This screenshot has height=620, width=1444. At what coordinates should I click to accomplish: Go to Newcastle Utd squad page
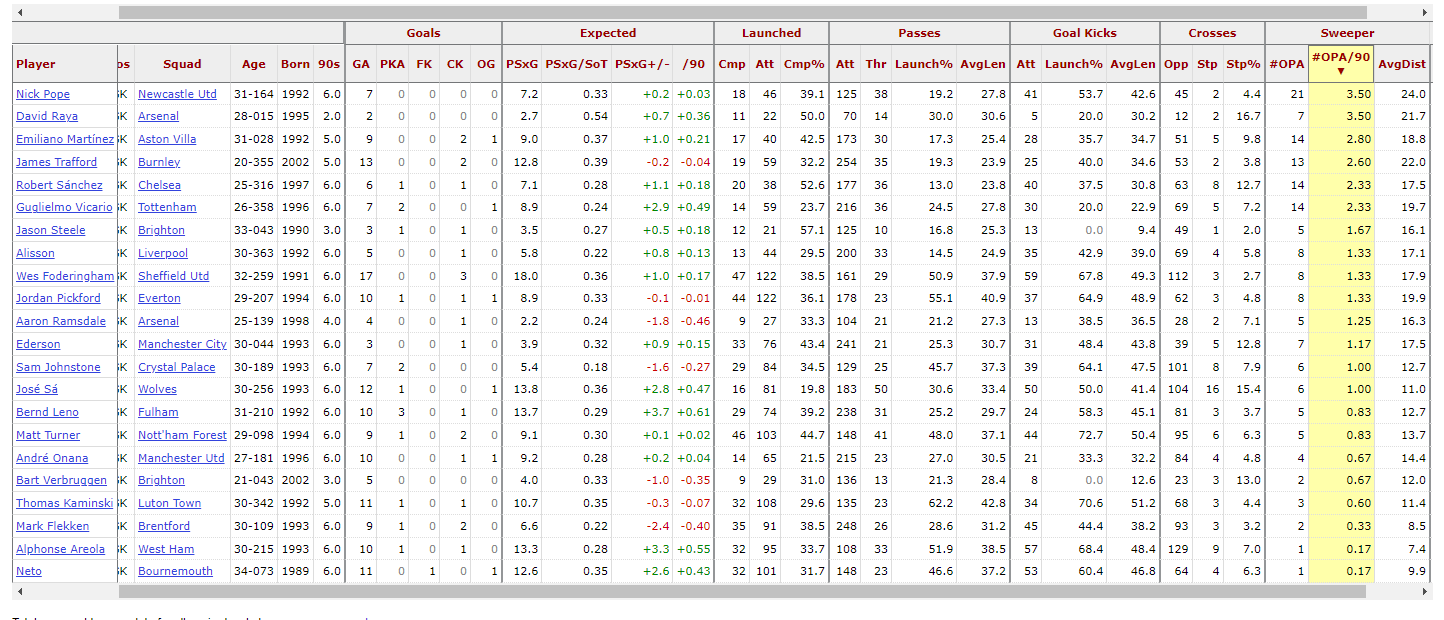[177, 94]
